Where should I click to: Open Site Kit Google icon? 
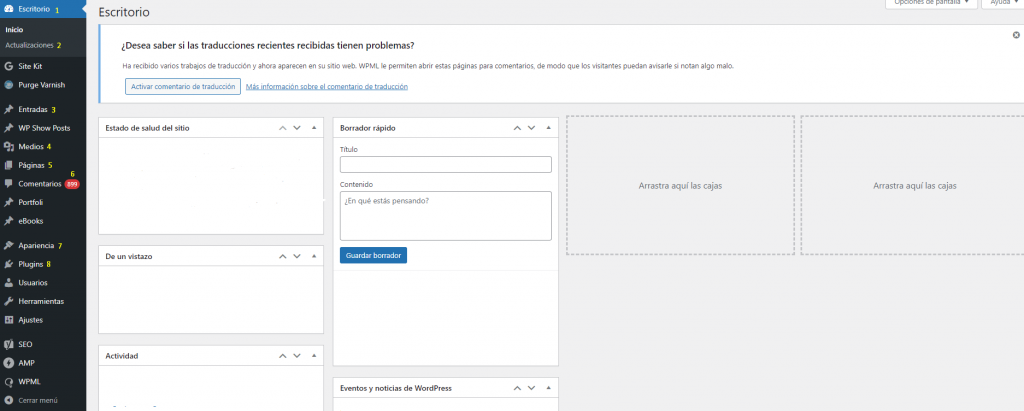8,66
